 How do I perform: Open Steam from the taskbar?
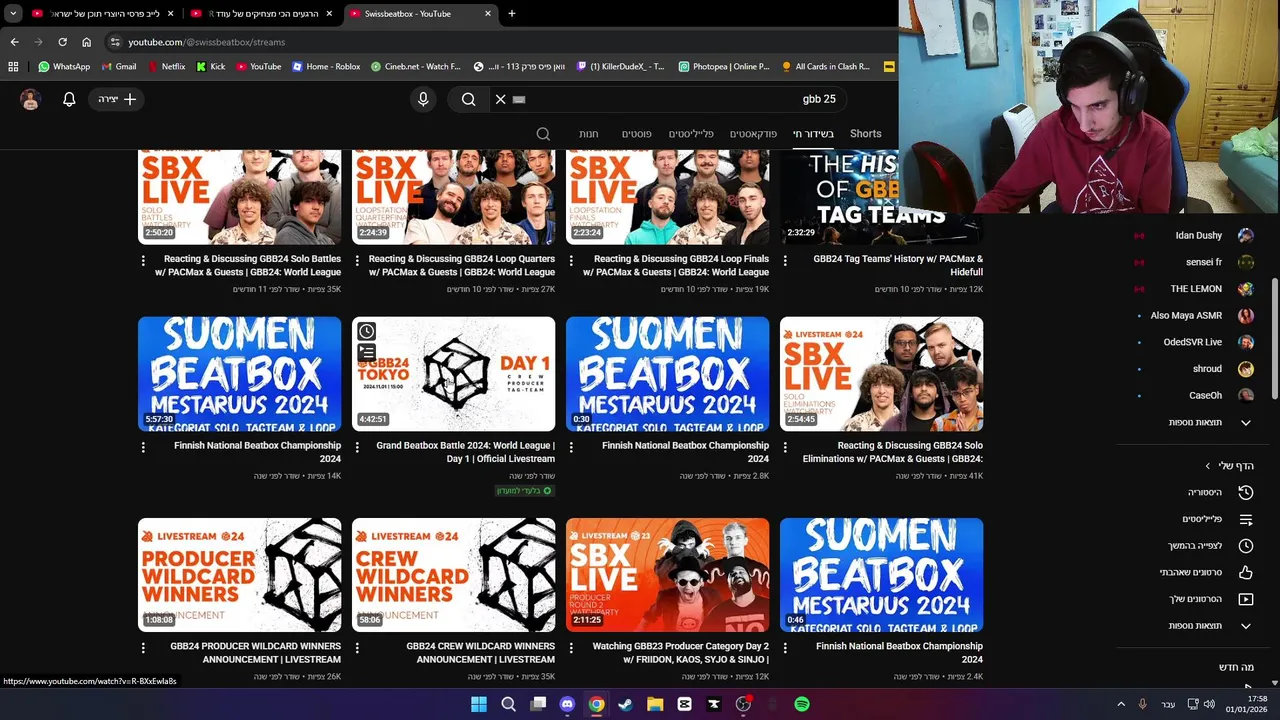click(x=626, y=704)
